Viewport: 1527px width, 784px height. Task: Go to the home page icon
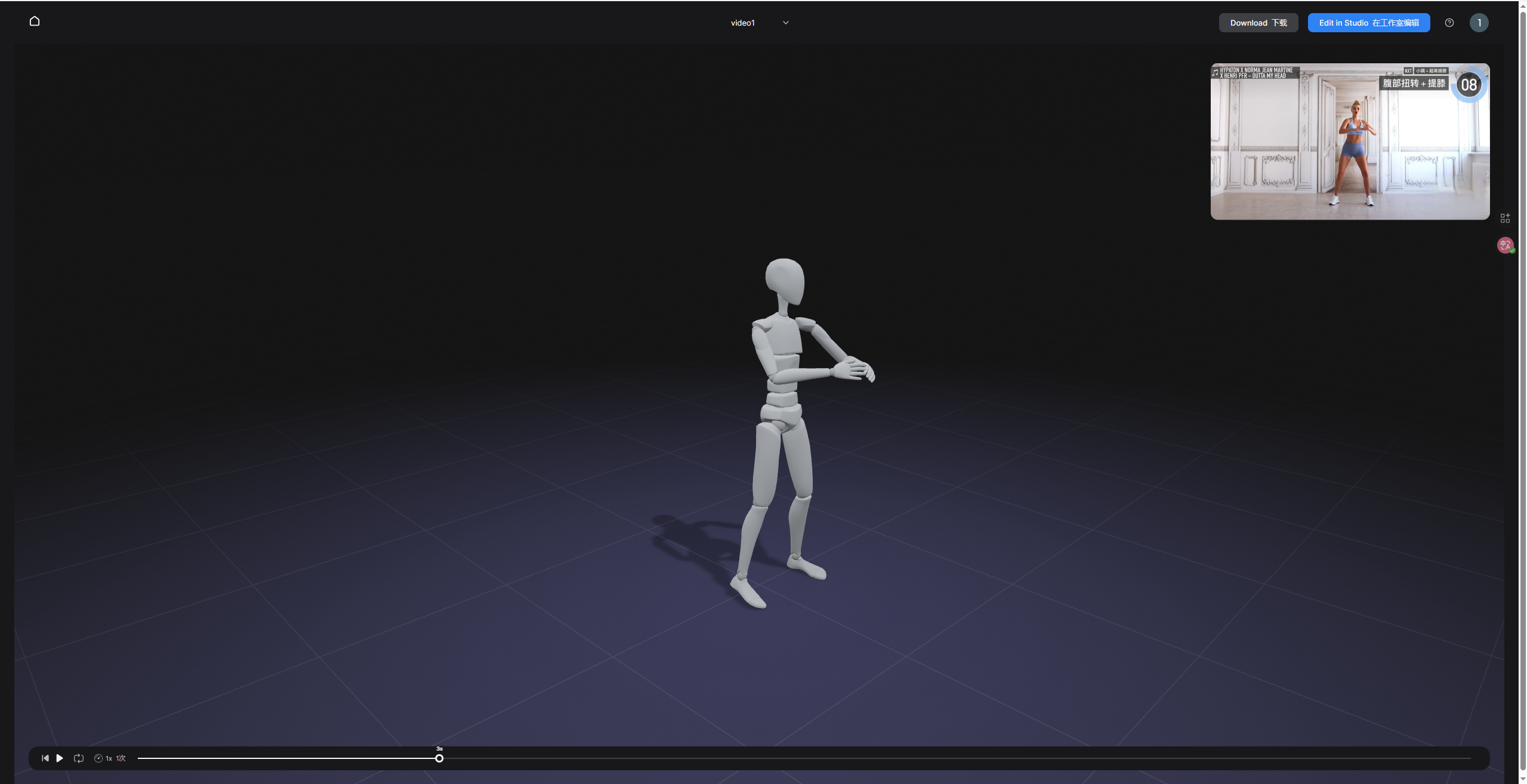(35, 21)
